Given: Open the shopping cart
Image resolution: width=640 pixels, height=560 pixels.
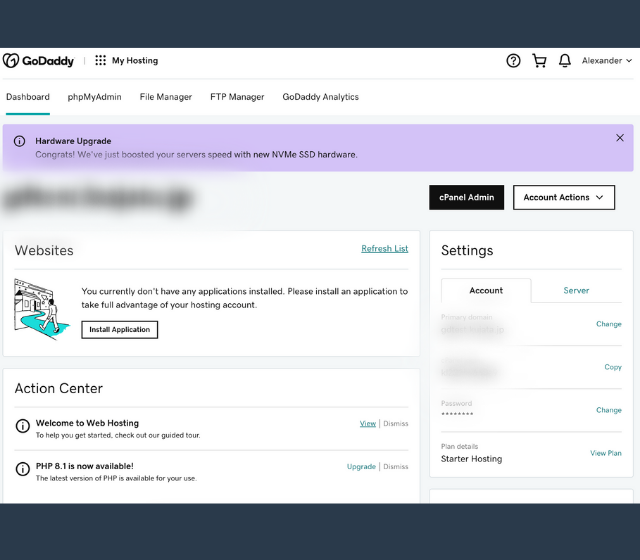Looking at the screenshot, I should coord(539,61).
